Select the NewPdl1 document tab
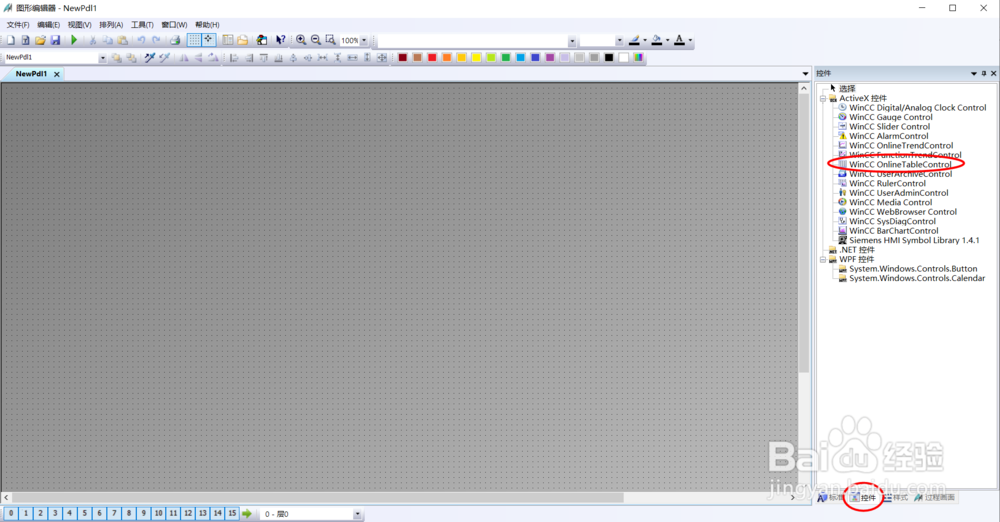 click(x=31, y=74)
